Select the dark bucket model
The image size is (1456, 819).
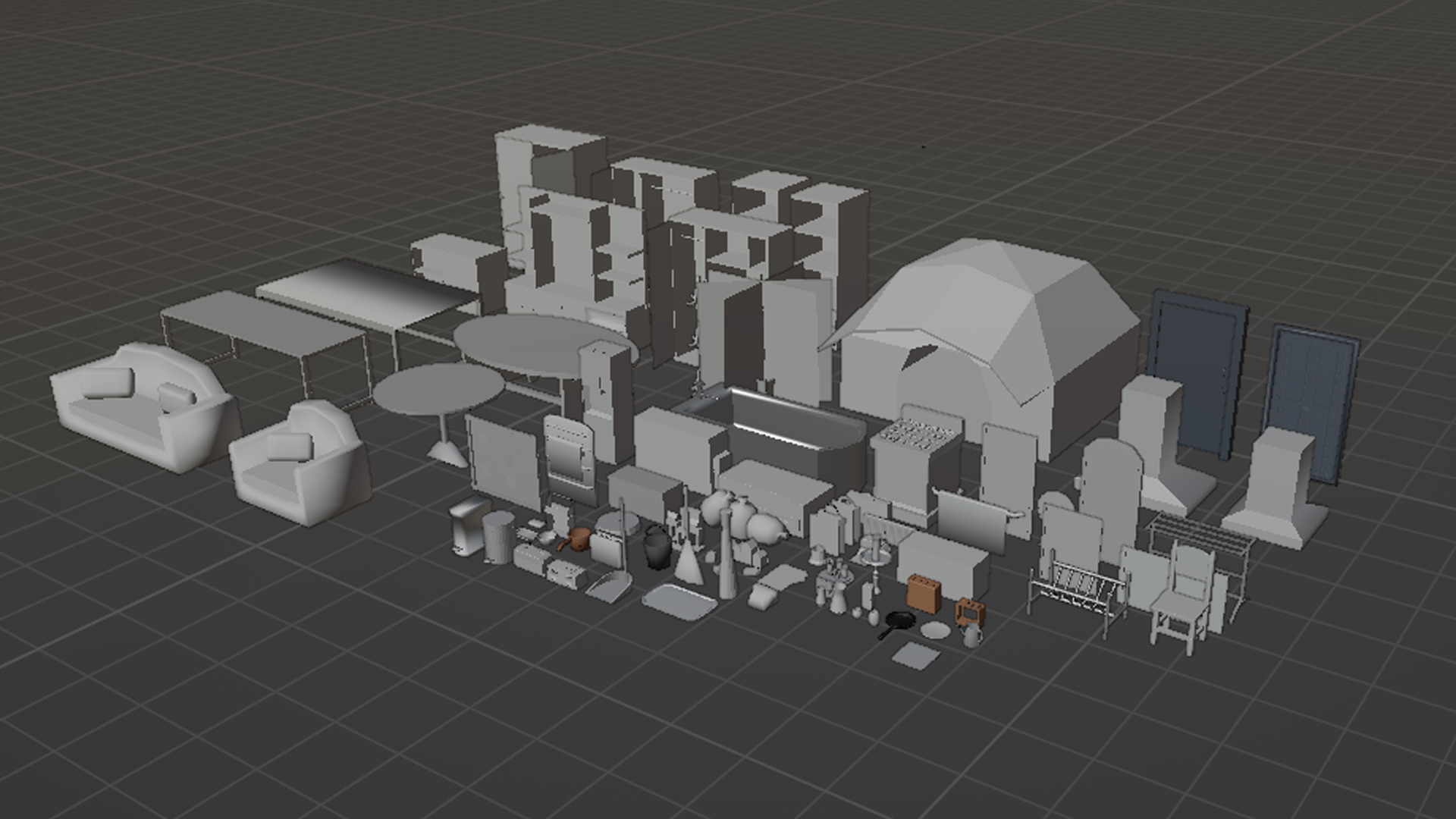[657, 548]
